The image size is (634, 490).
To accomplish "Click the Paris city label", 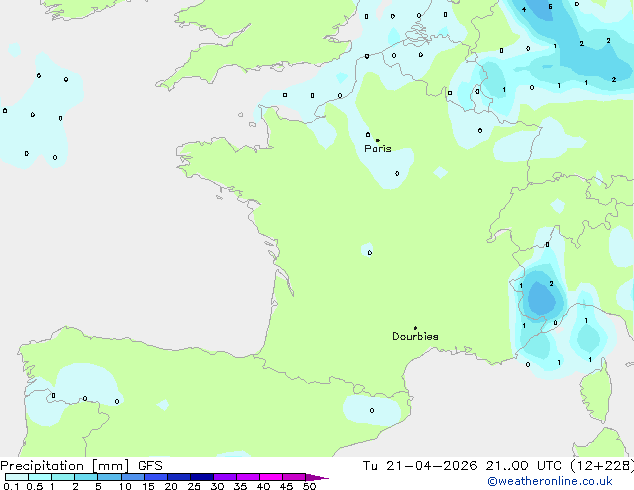I will point(378,149).
